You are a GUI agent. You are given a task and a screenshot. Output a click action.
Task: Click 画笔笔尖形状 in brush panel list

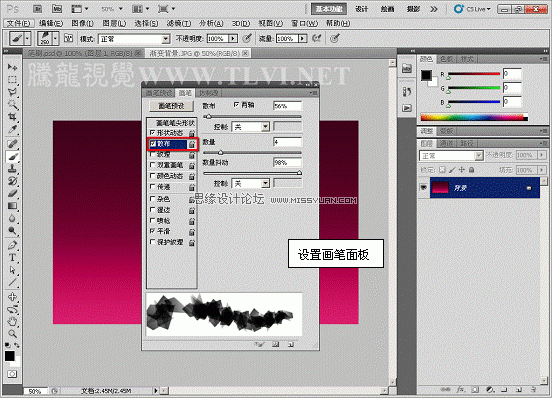[175, 123]
